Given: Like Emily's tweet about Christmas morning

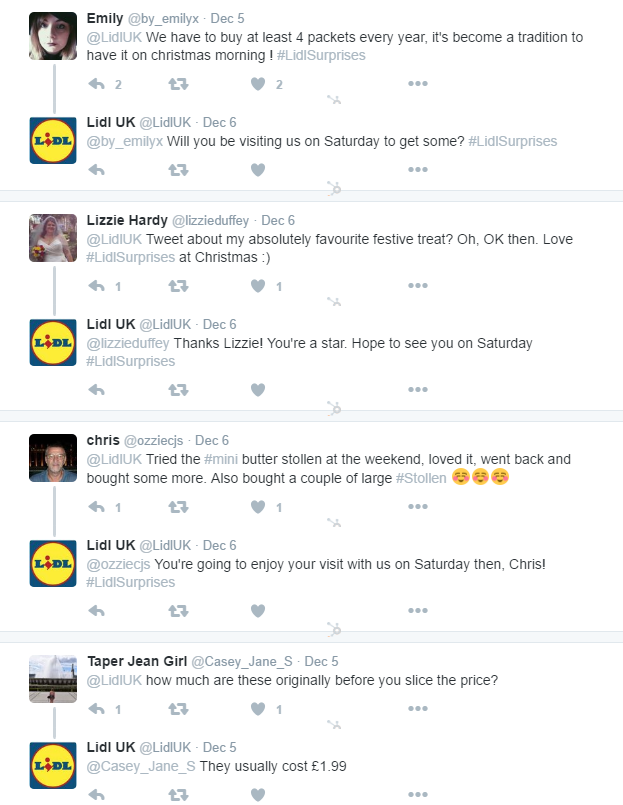Looking at the screenshot, I should click(257, 84).
